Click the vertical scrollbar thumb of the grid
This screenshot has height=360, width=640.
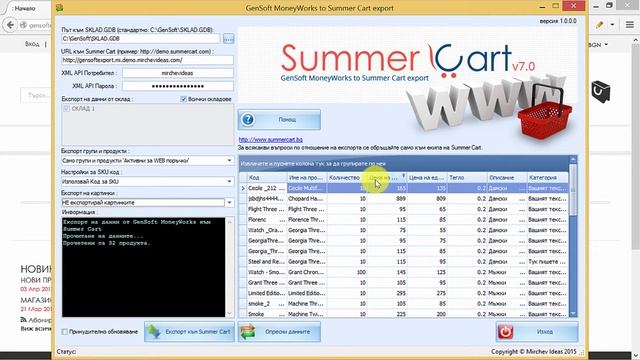point(573,189)
